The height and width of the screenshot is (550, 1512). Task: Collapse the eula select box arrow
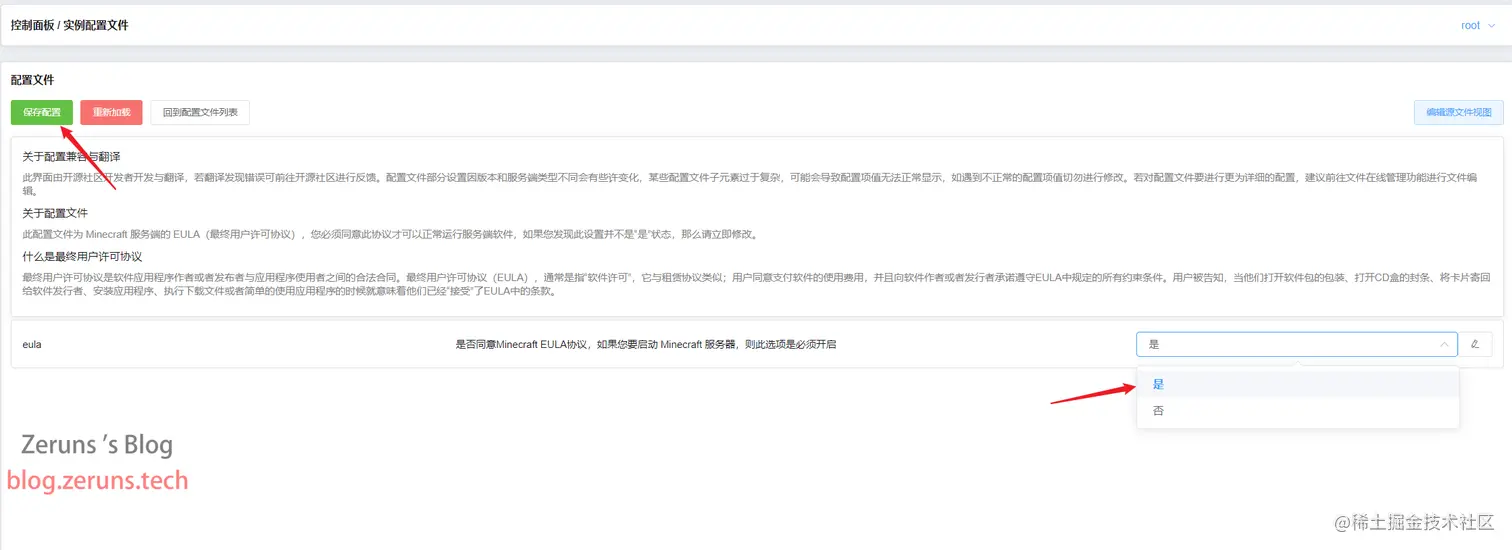coord(1443,344)
